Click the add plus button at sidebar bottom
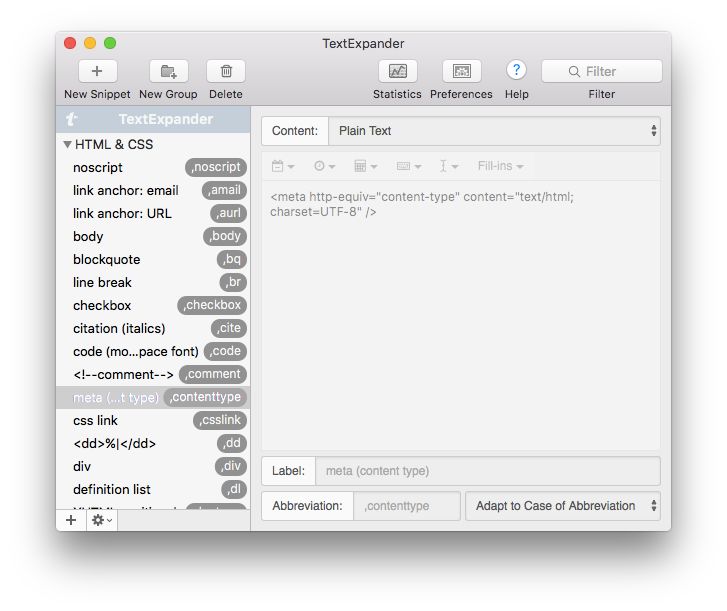Screen dimensions: 727x611 pyautogui.click(x=71, y=520)
